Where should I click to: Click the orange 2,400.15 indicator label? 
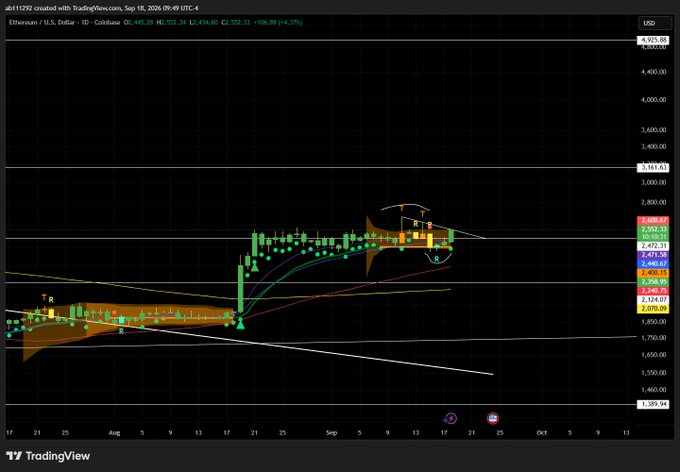pyautogui.click(x=653, y=273)
